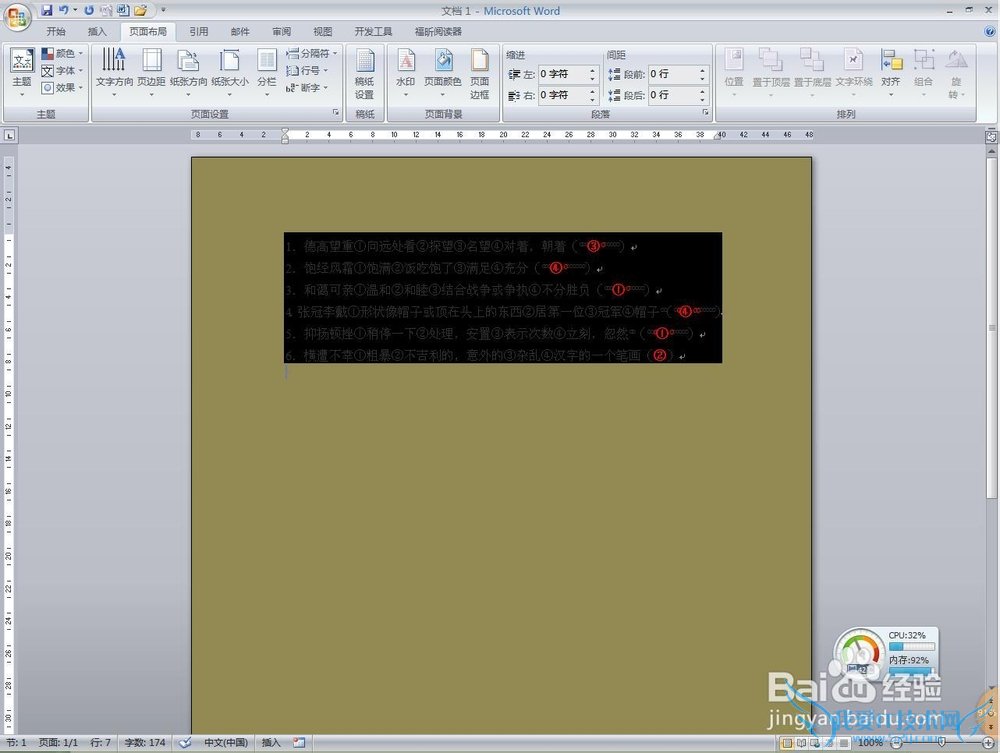Open 水印 watermark menu

point(406,73)
